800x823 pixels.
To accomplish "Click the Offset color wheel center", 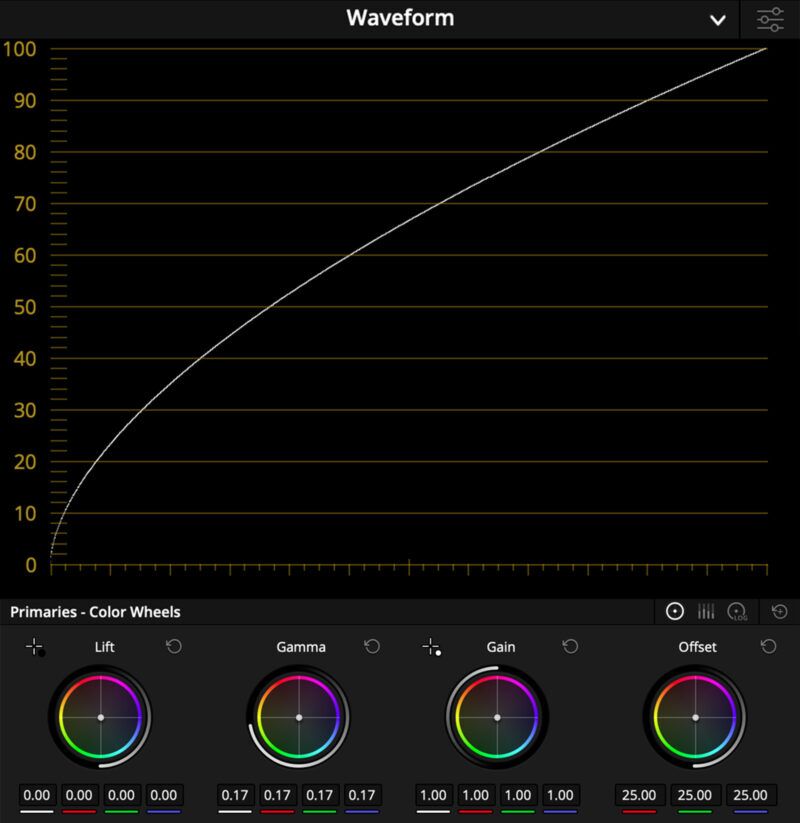I will [695, 717].
